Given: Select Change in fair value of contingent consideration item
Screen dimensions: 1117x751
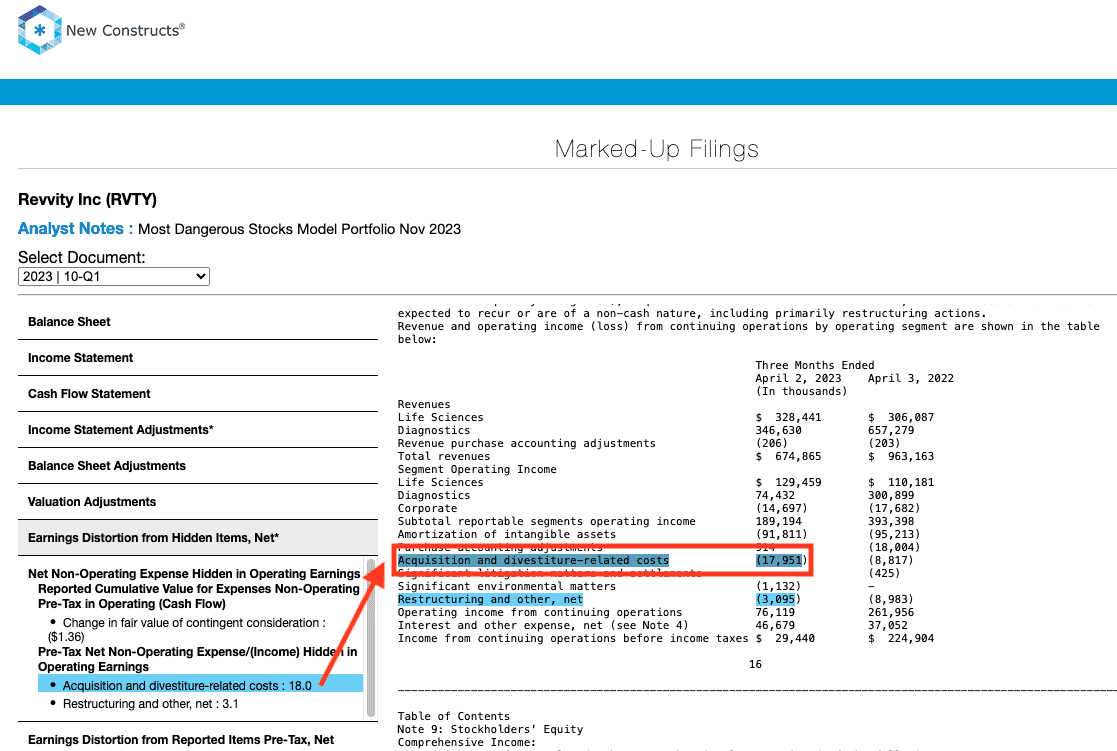Looking at the screenshot, I should (x=187, y=630).
